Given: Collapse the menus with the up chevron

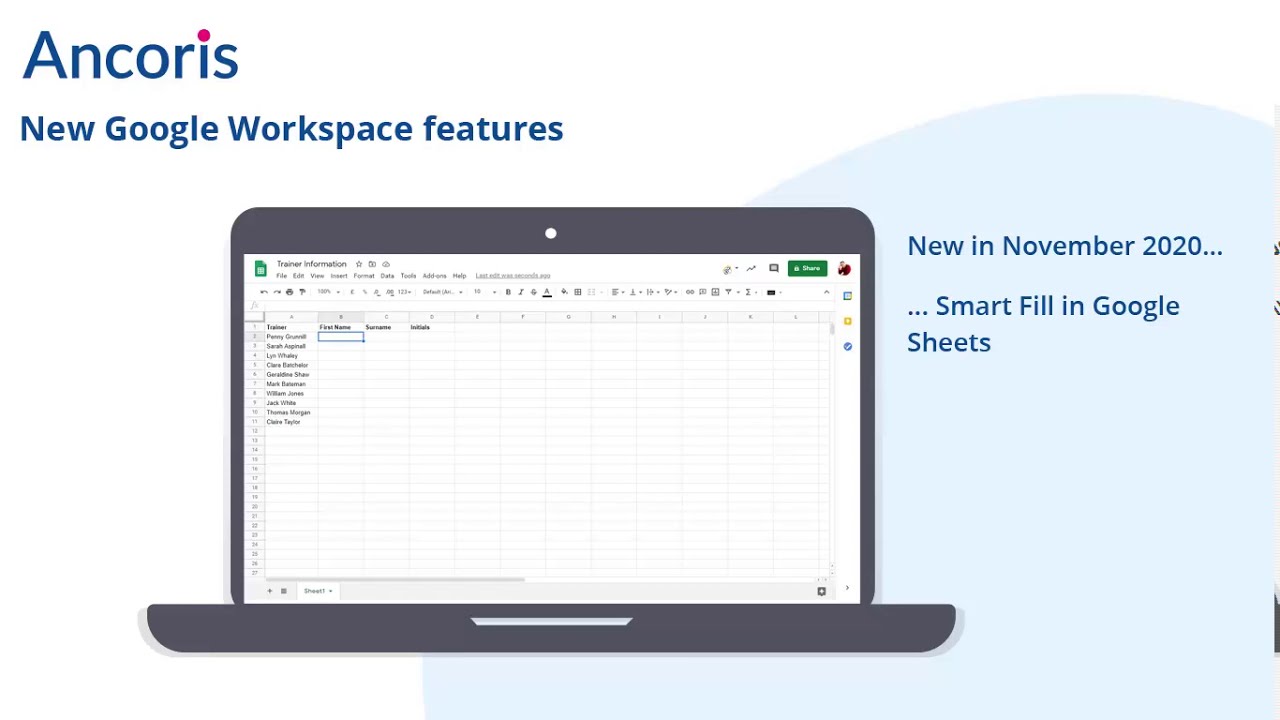Looking at the screenshot, I should pos(827,292).
